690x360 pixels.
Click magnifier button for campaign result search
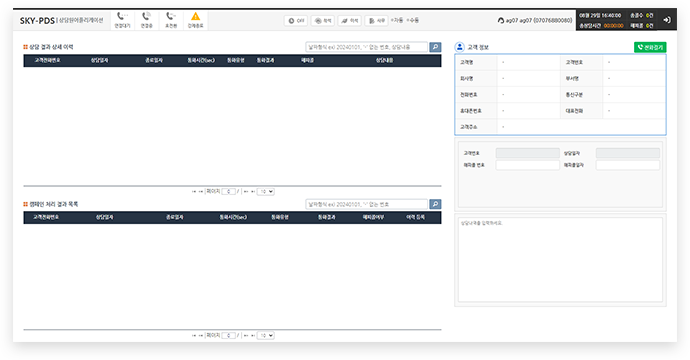[x=435, y=204]
